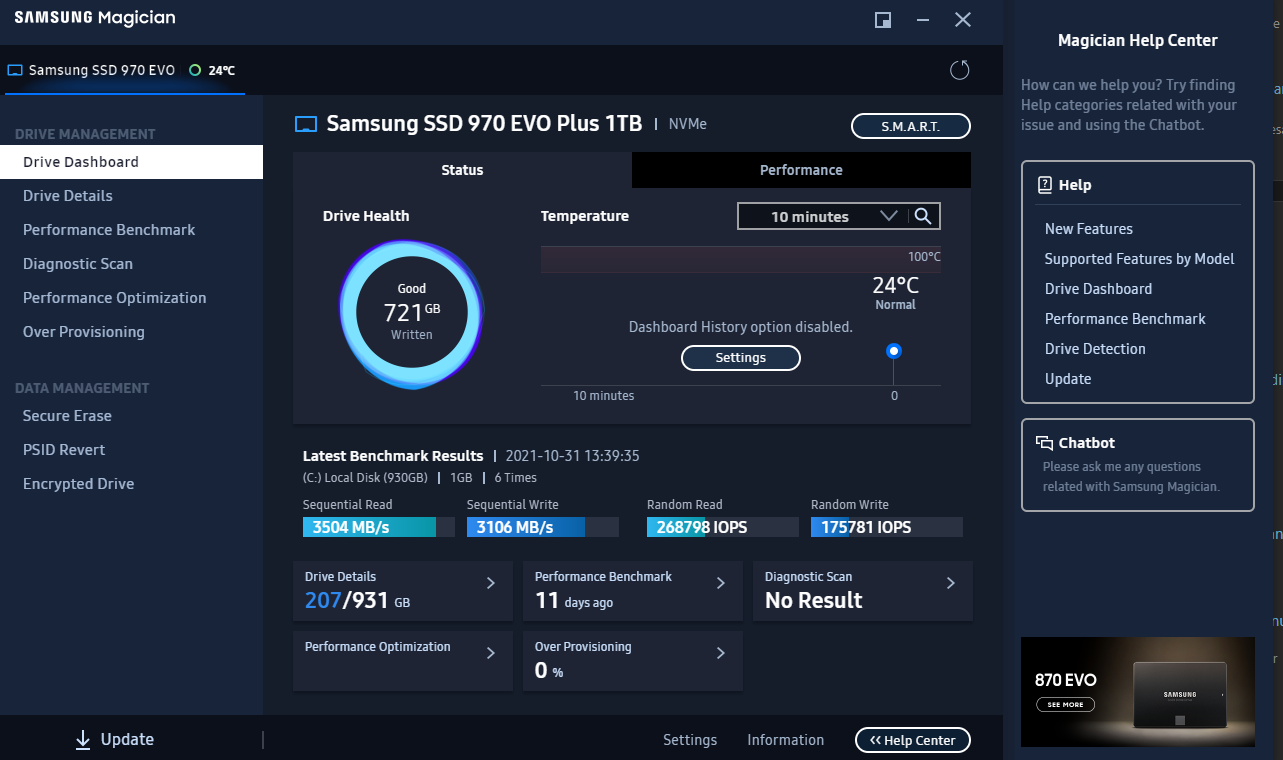Collapse the panel with the Help Center button
Screen dimensions: 1283x760
pyautogui.click(x=913, y=740)
